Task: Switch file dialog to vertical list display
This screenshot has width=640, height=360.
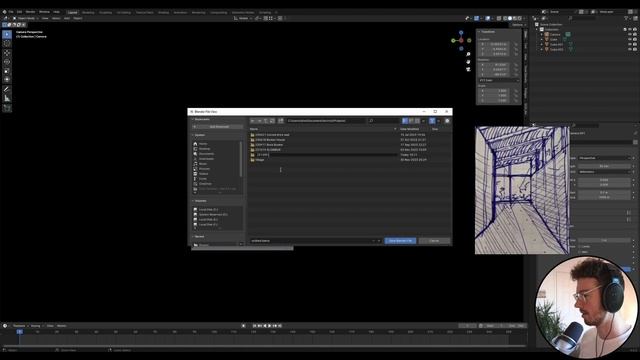Action: (405, 121)
